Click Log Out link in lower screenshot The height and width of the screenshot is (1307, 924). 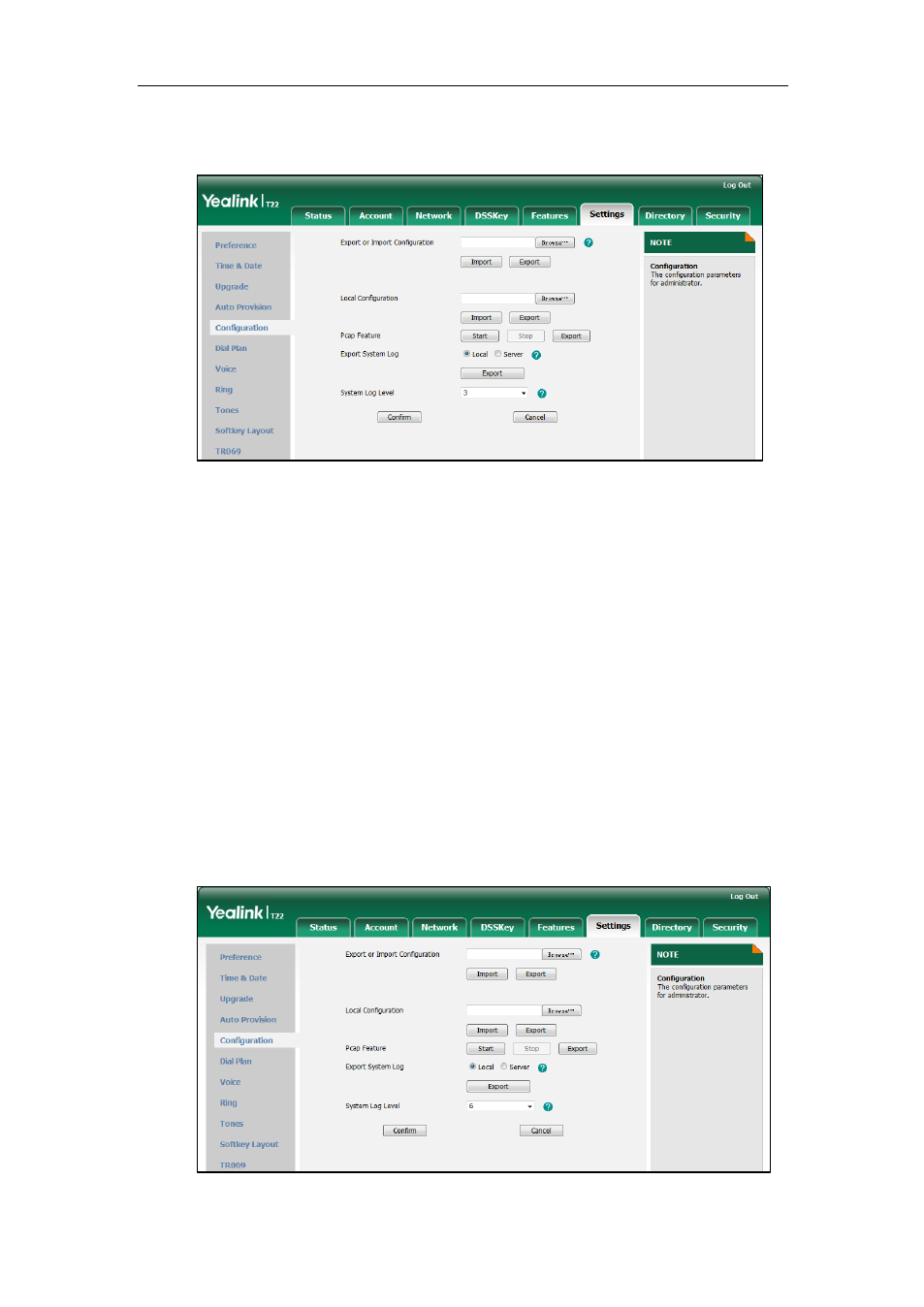(x=745, y=897)
